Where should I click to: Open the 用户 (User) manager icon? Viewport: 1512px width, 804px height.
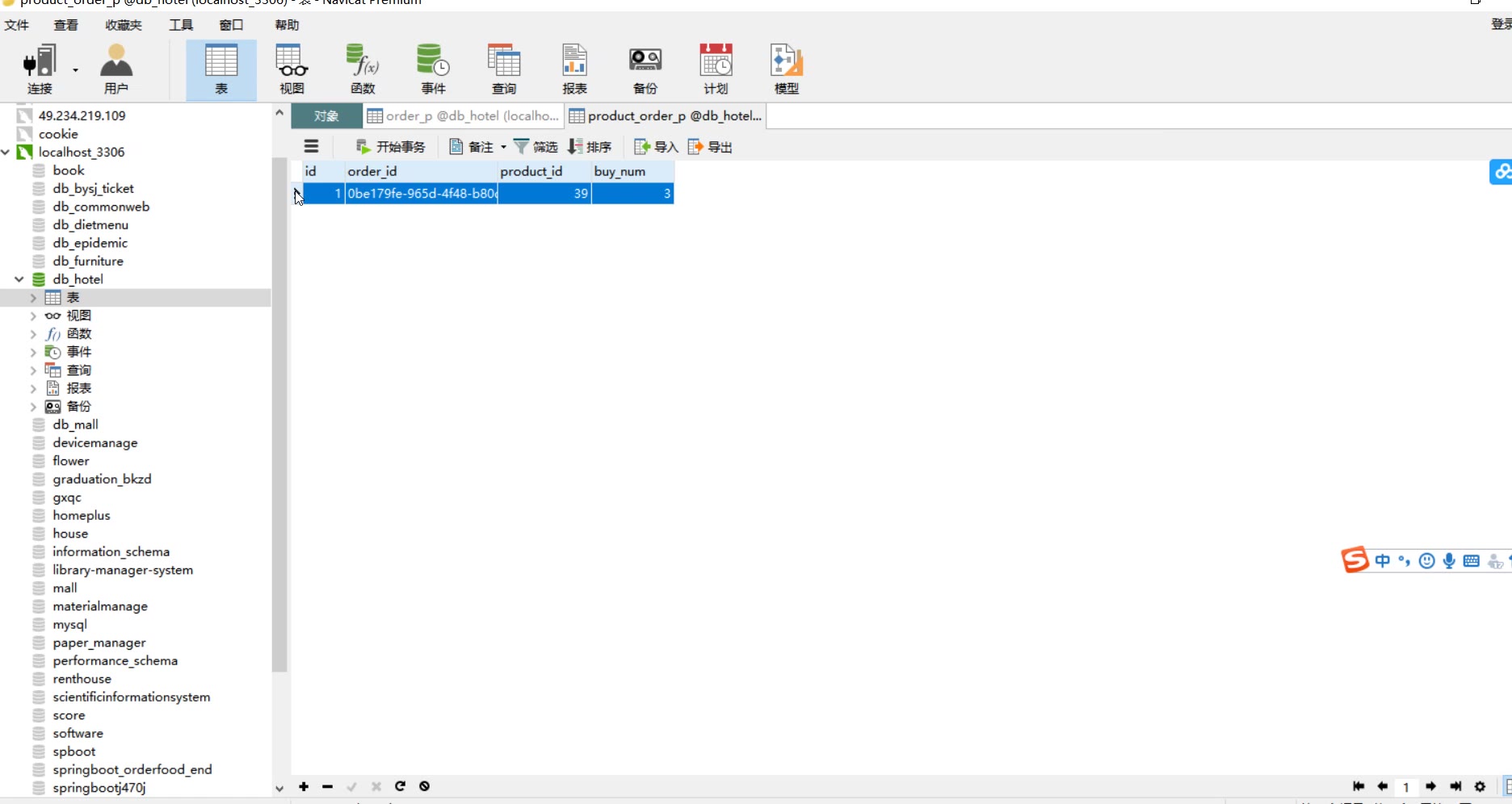point(115,70)
